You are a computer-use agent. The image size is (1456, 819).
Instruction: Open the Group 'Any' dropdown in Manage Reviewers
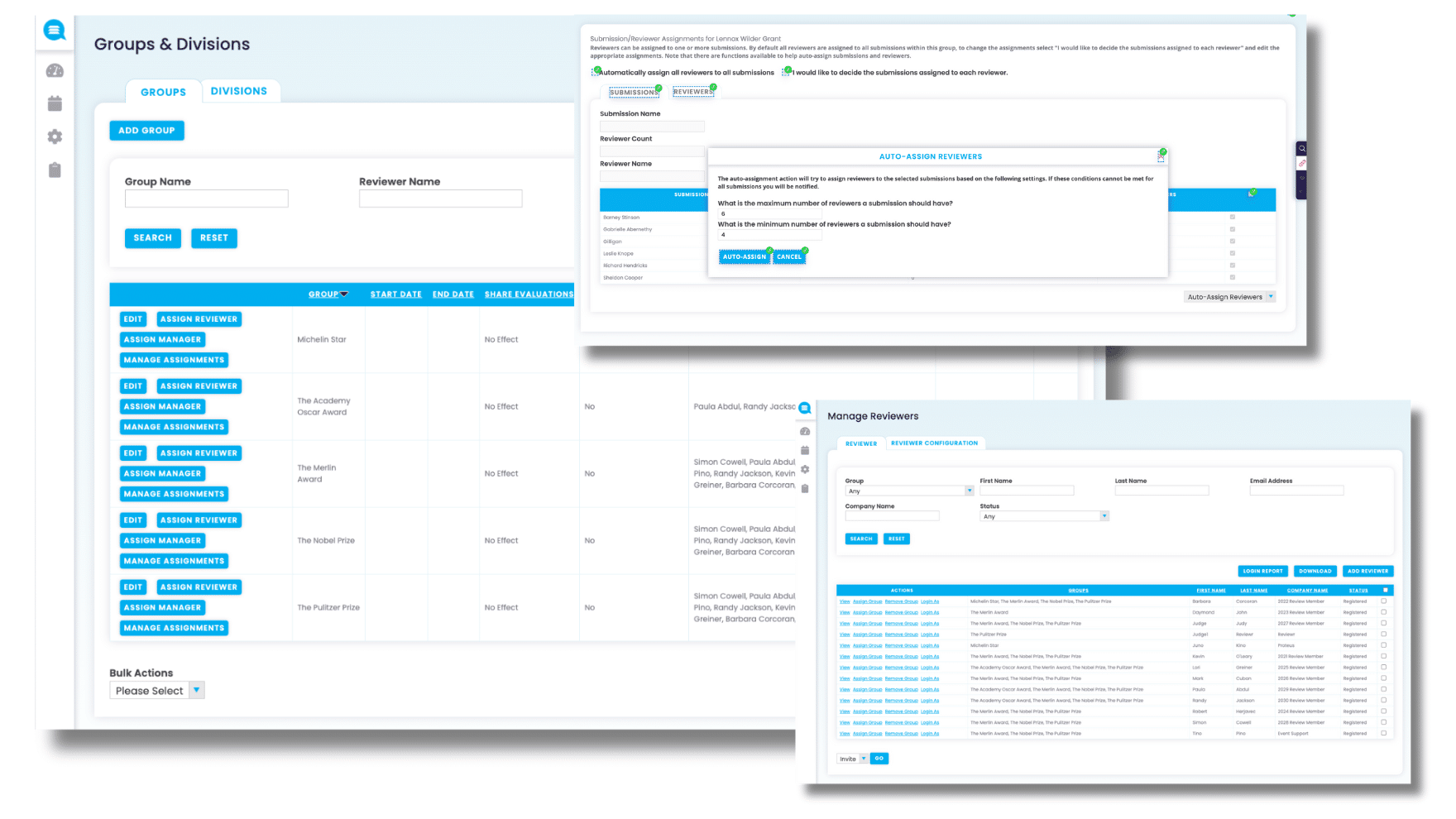(x=909, y=491)
